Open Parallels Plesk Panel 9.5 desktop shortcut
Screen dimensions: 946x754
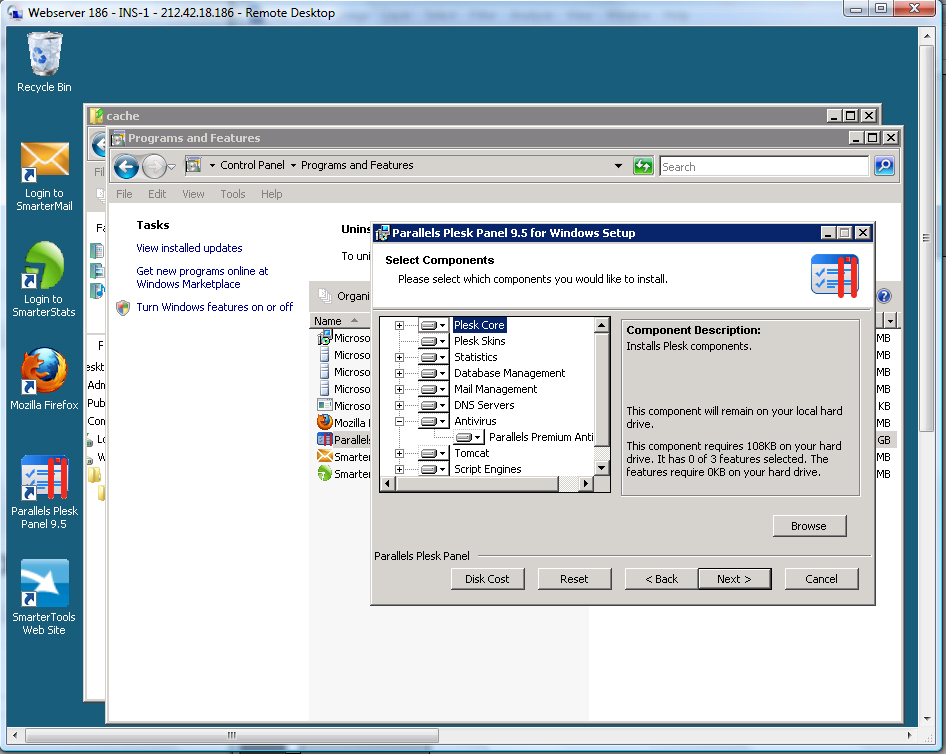click(44, 493)
